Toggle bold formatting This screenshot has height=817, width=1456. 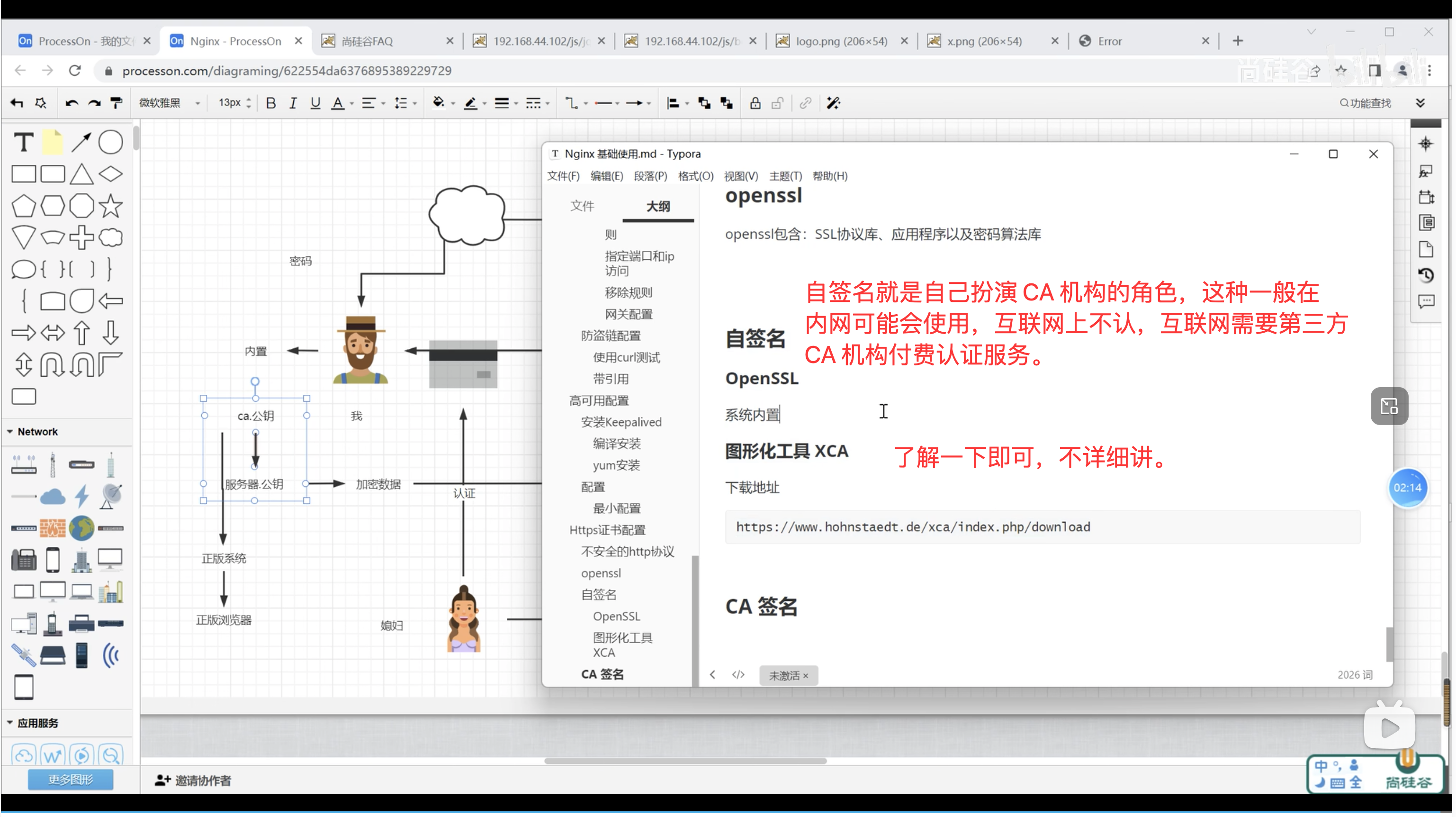tap(271, 103)
